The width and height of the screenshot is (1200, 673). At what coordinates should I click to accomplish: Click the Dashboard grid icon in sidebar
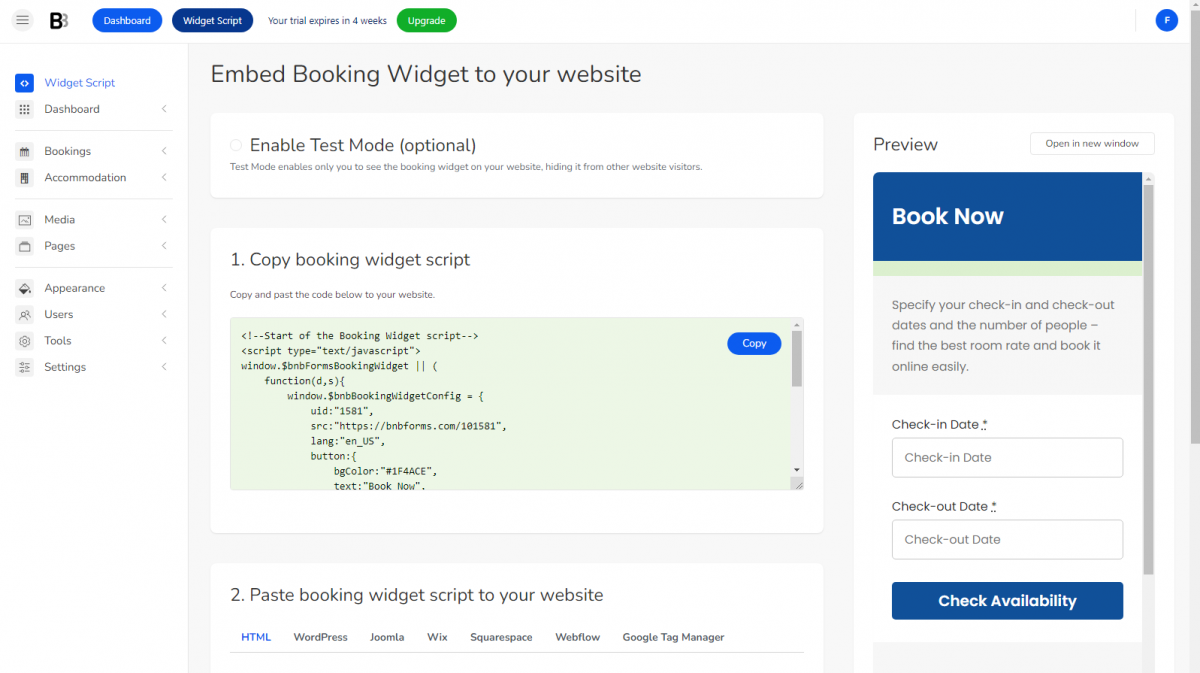pos(22,109)
